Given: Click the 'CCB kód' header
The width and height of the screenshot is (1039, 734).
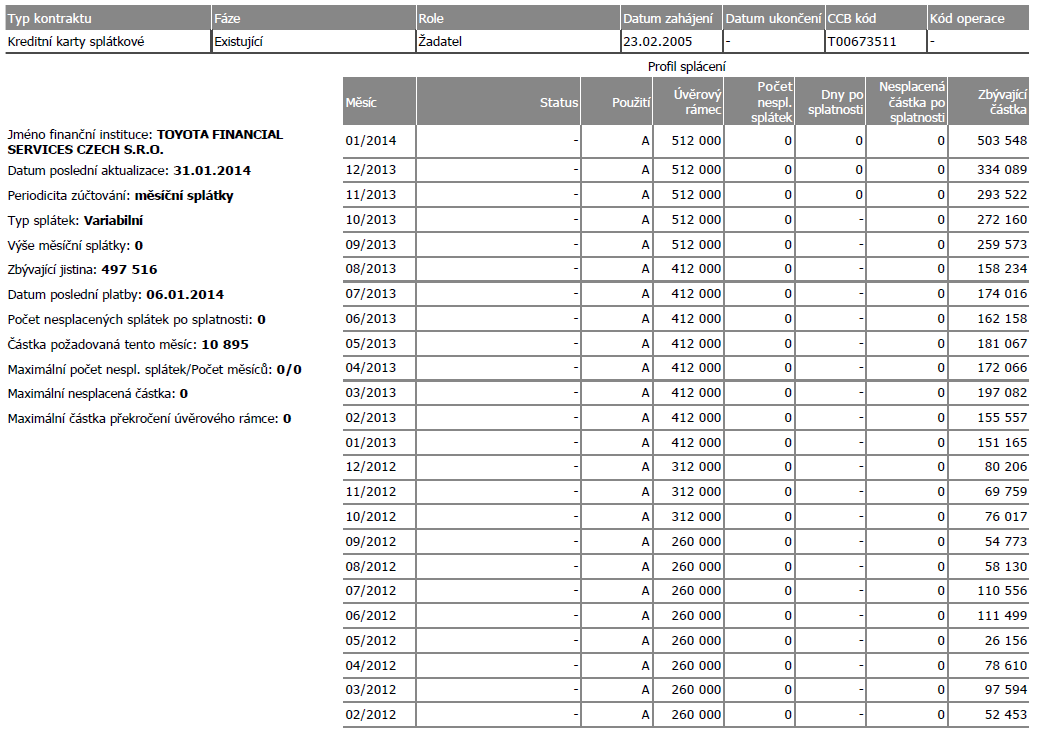Looking at the screenshot, I should point(876,19).
